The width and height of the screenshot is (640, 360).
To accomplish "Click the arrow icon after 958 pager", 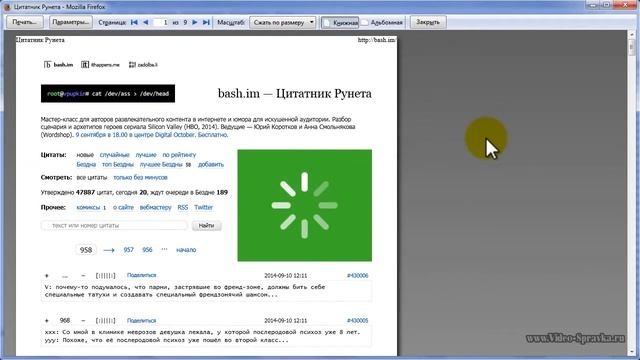I will 109,250.
